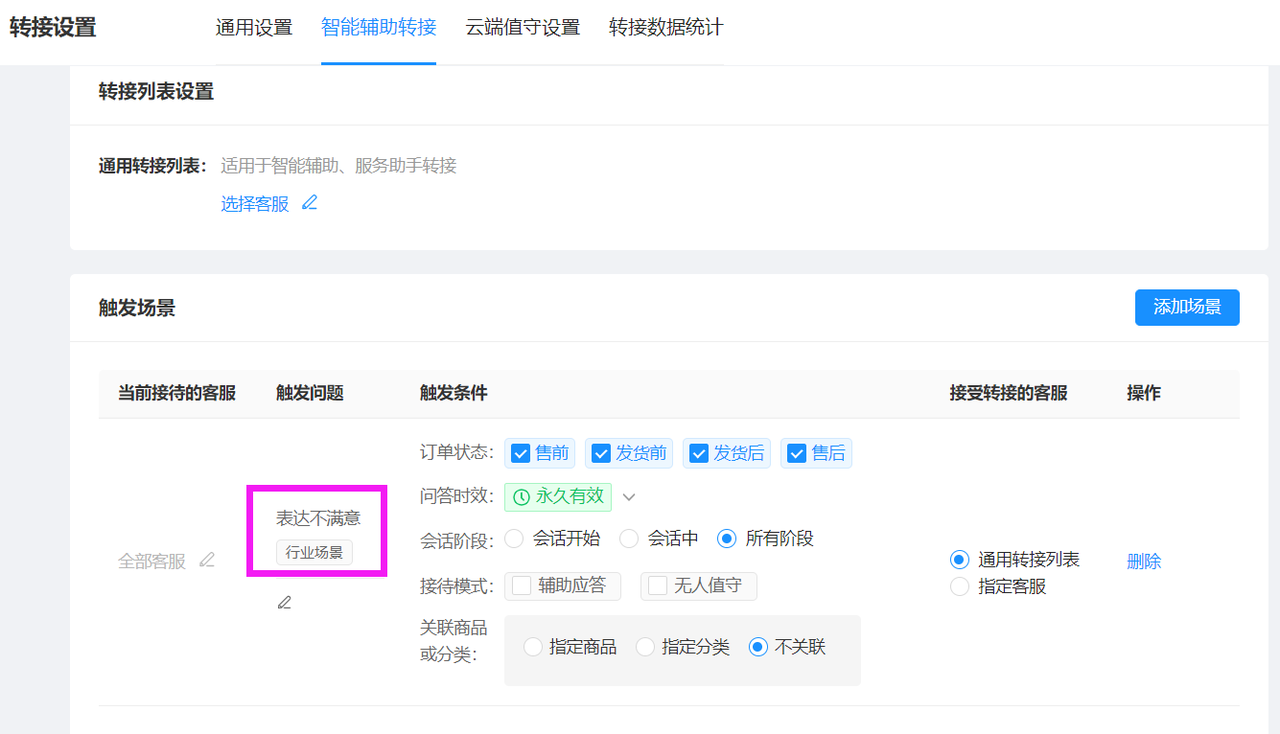Uncheck the 售前 order status checkbox

[520, 454]
